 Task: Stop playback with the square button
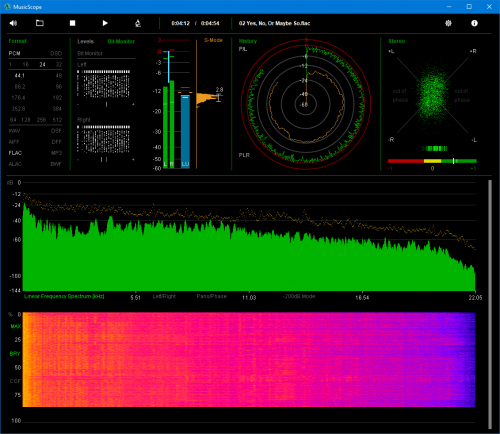pos(72,23)
